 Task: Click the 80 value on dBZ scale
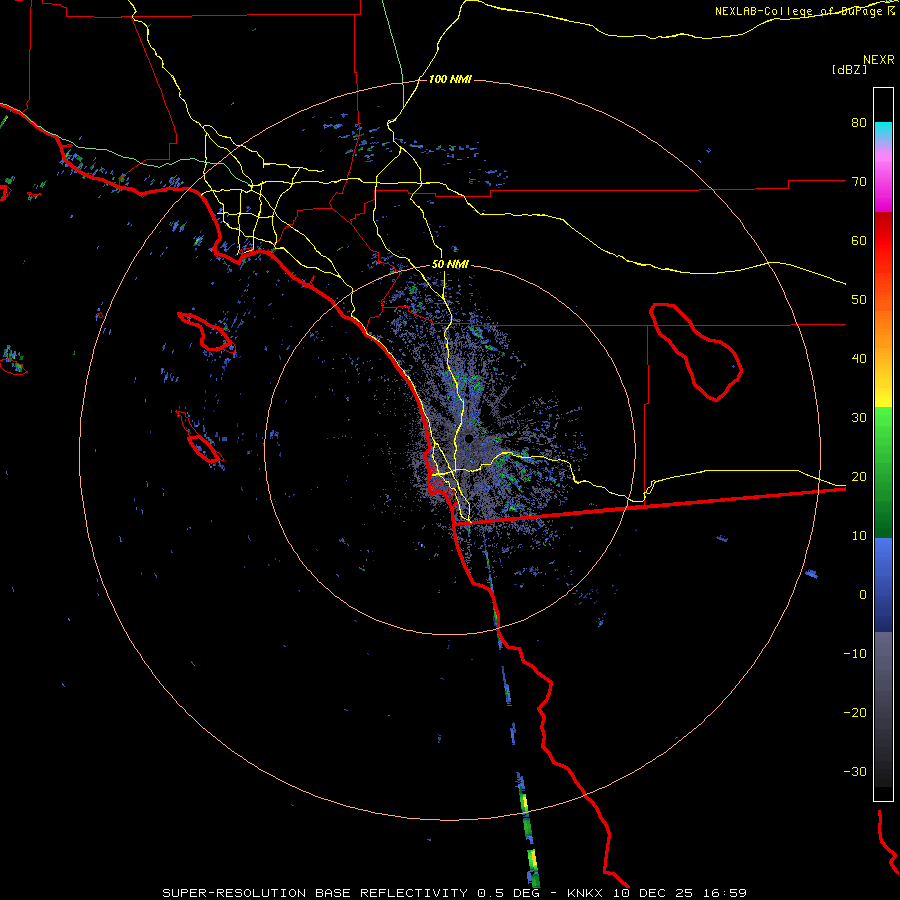(x=859, y=123)
